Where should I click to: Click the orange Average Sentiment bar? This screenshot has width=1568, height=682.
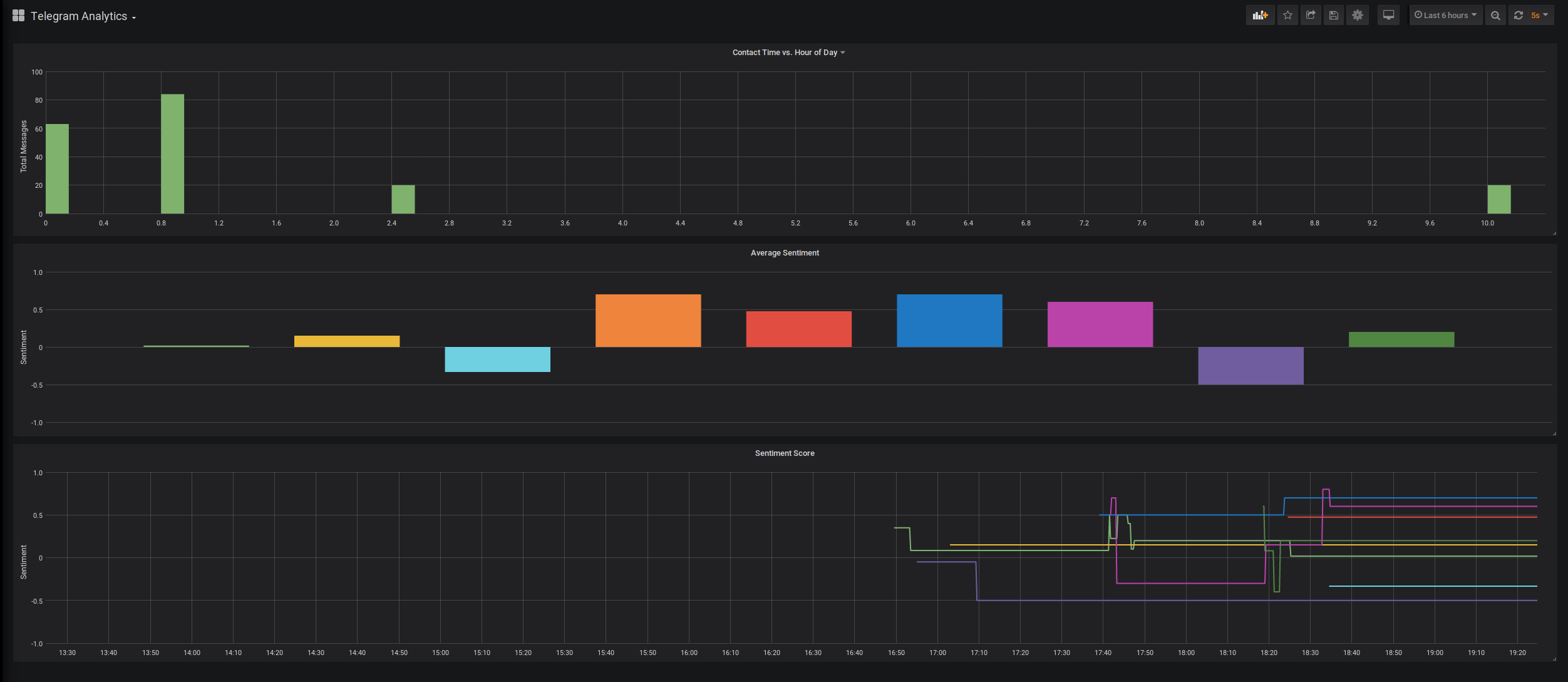coord(648,321)
